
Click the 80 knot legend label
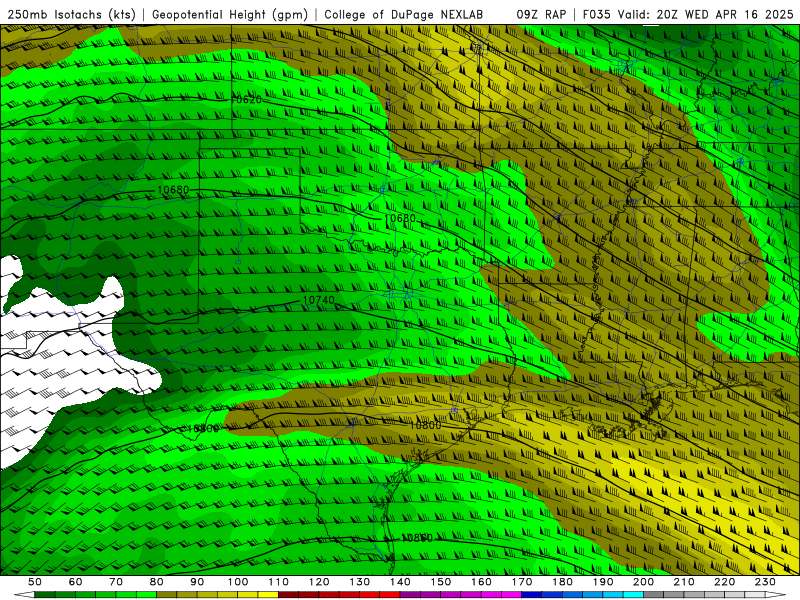coord(157,582)
